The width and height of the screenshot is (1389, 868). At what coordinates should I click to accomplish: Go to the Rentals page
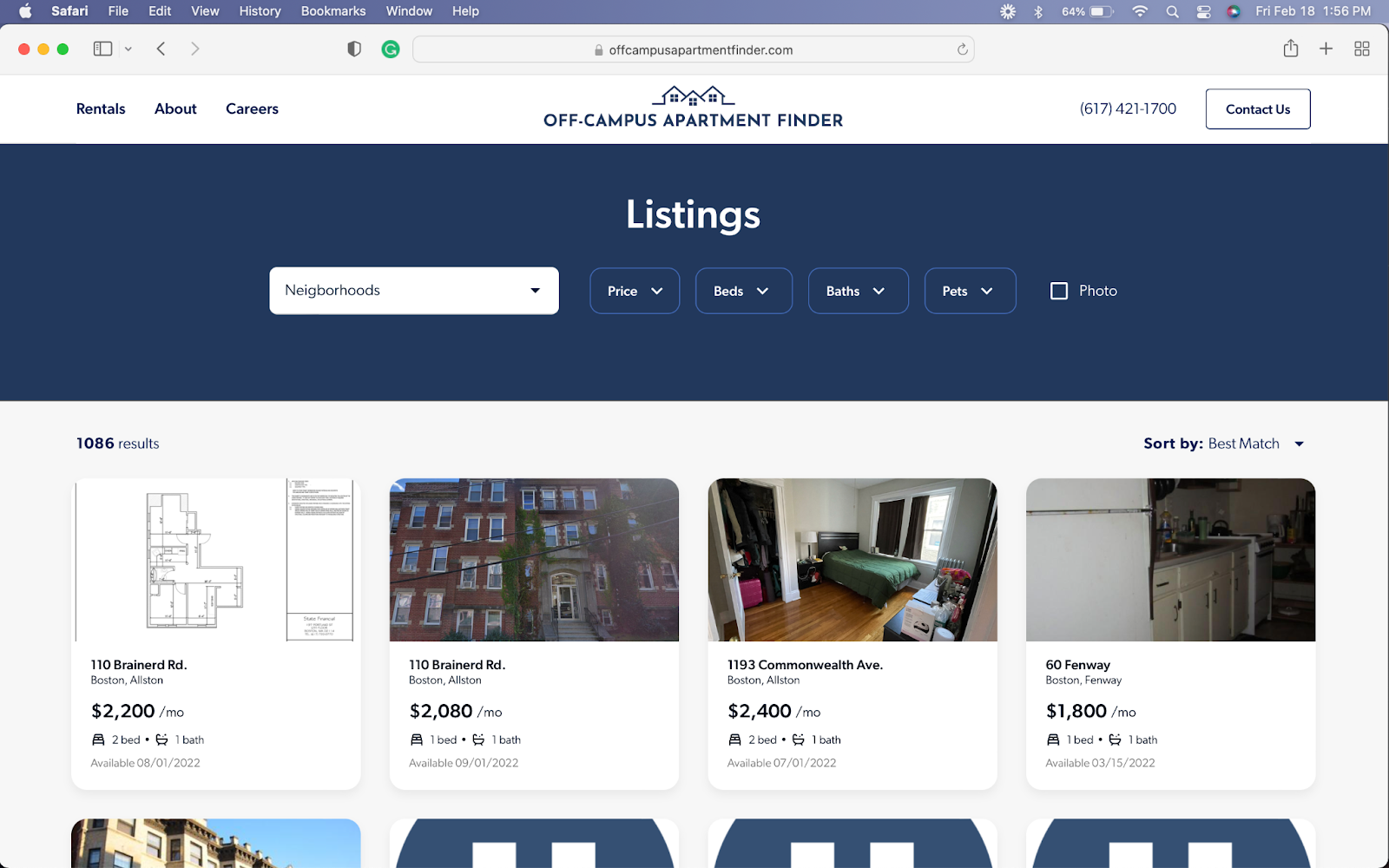101,108
